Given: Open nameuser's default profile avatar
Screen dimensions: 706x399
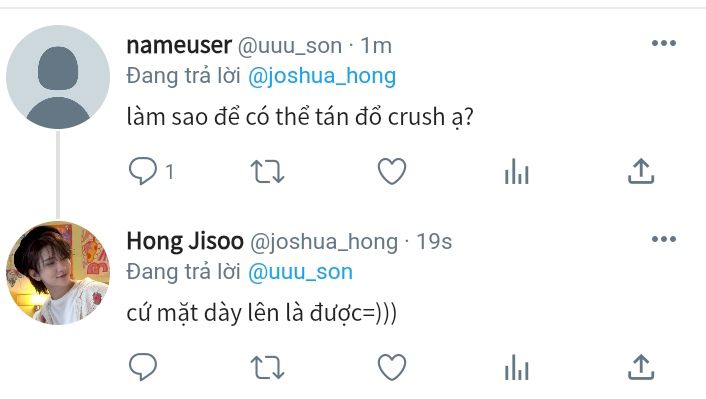Looking at the screenshot, I should click(58, 77).
